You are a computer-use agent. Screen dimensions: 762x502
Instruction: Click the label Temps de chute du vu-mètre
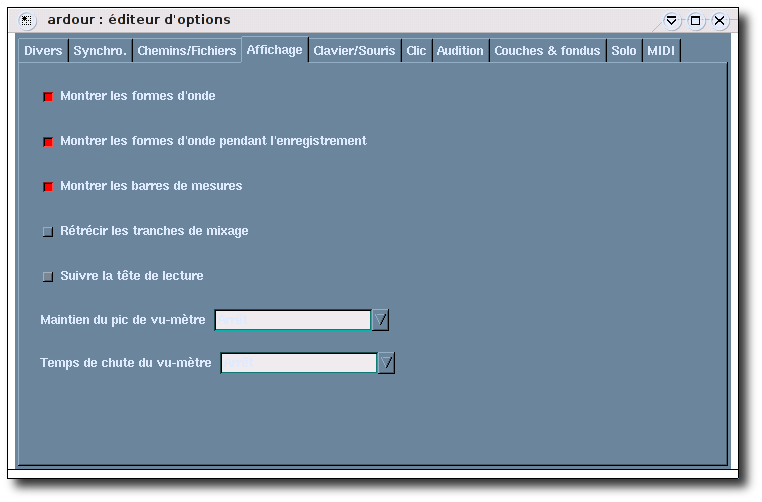tap(126, 363)
